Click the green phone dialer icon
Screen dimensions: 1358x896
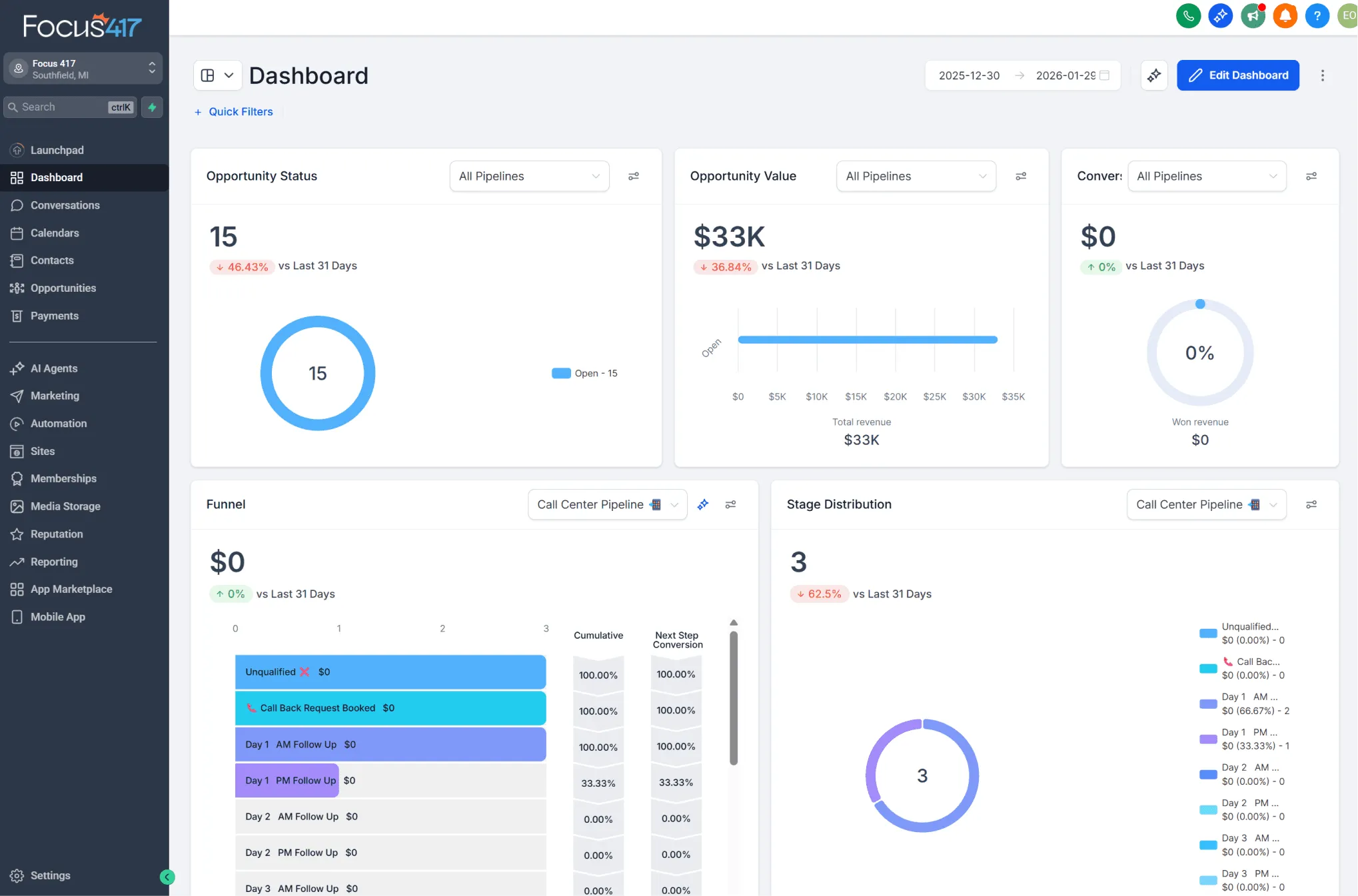[x=1188, y=16]
